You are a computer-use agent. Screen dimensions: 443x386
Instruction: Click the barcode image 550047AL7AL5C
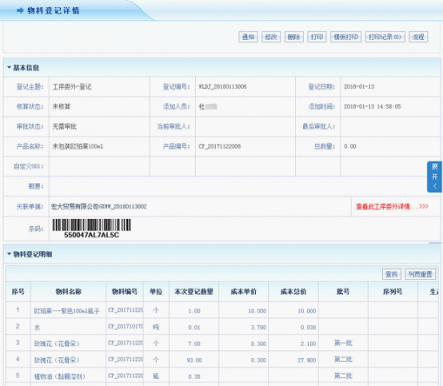(x=92, y=228)
